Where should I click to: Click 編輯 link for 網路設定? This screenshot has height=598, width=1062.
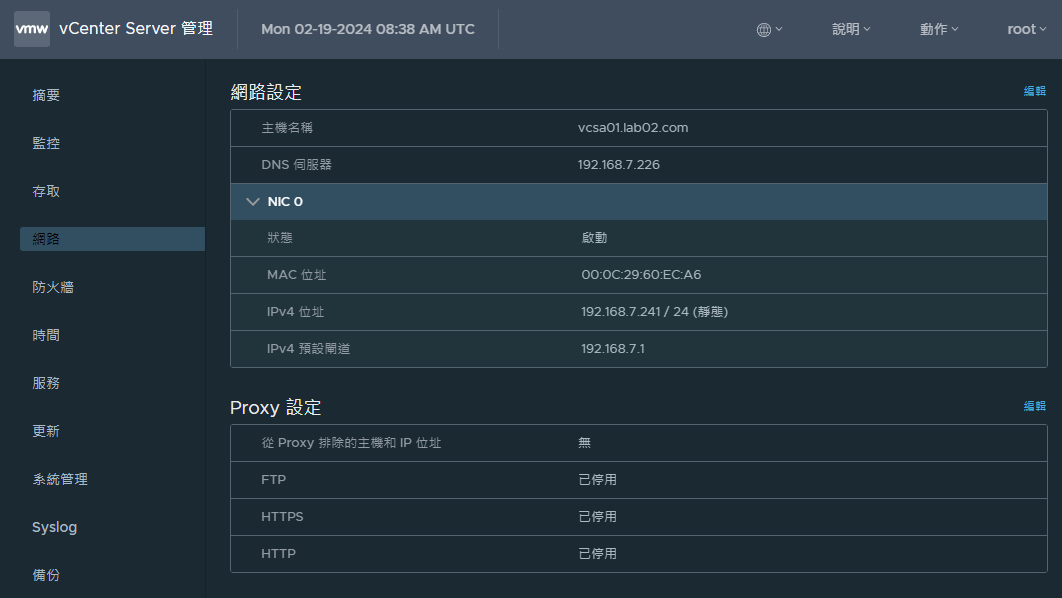tap(1034, 91)
